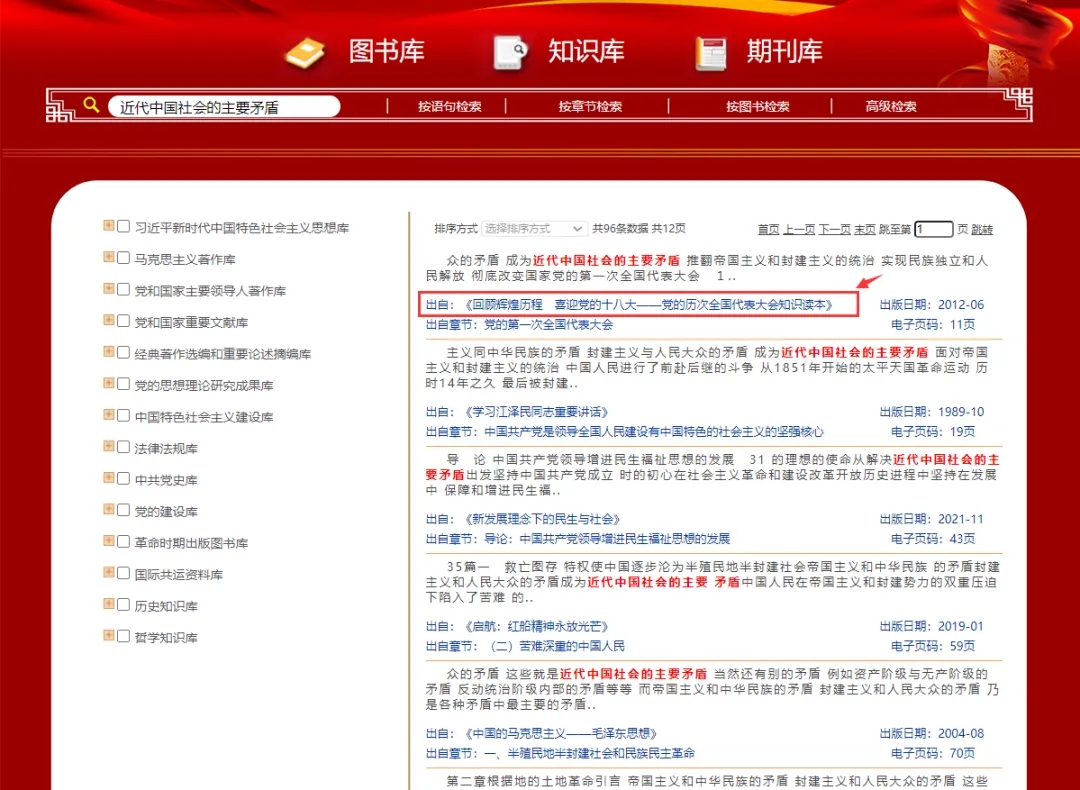This screenshot has width=1080, height=790.
Task: Switch to 按章节检索 search mode
Action: (x=590, y=107)
